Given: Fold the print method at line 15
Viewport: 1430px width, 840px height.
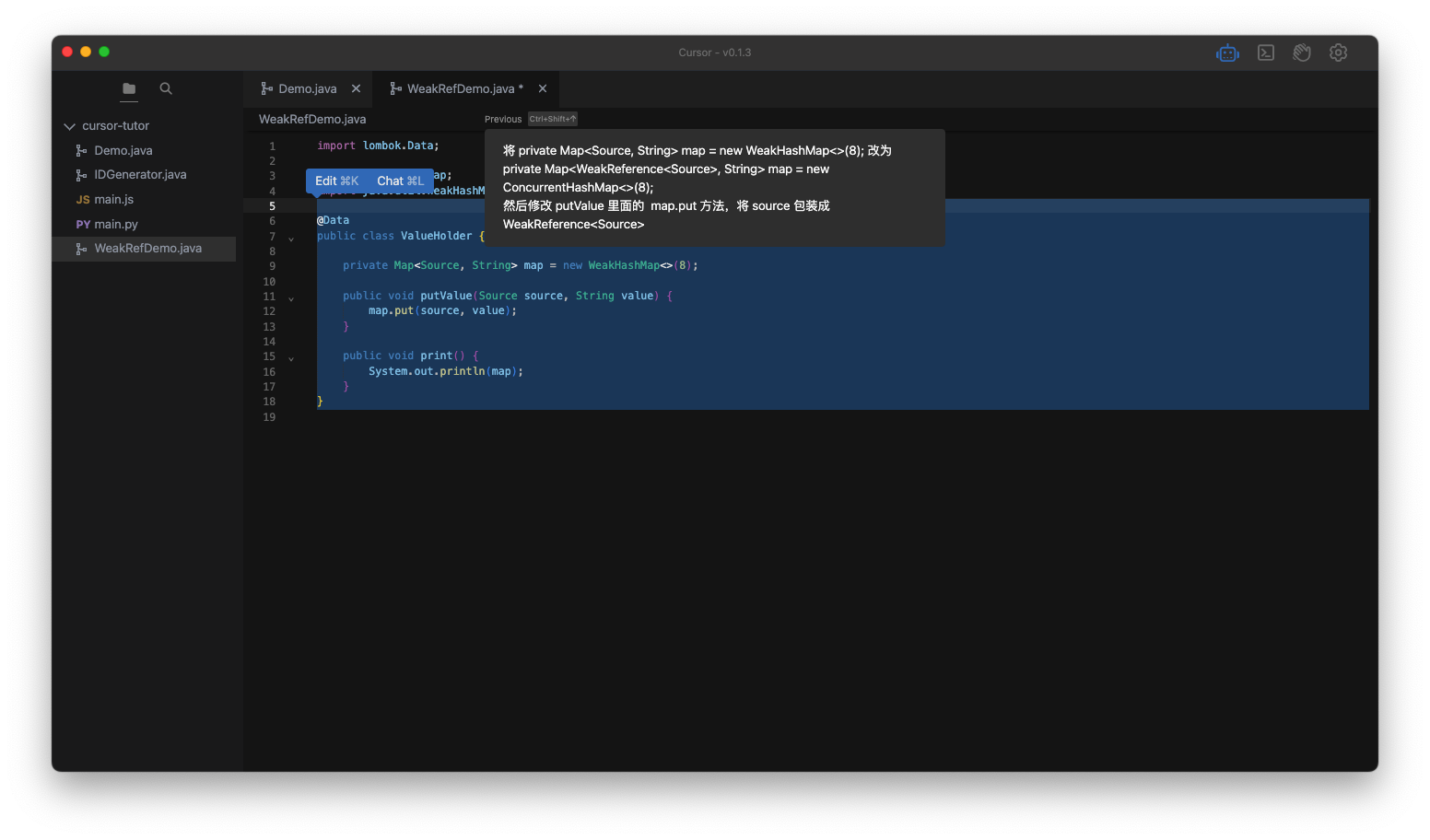Looking at the screenshot, I should [x=291, y=359].
